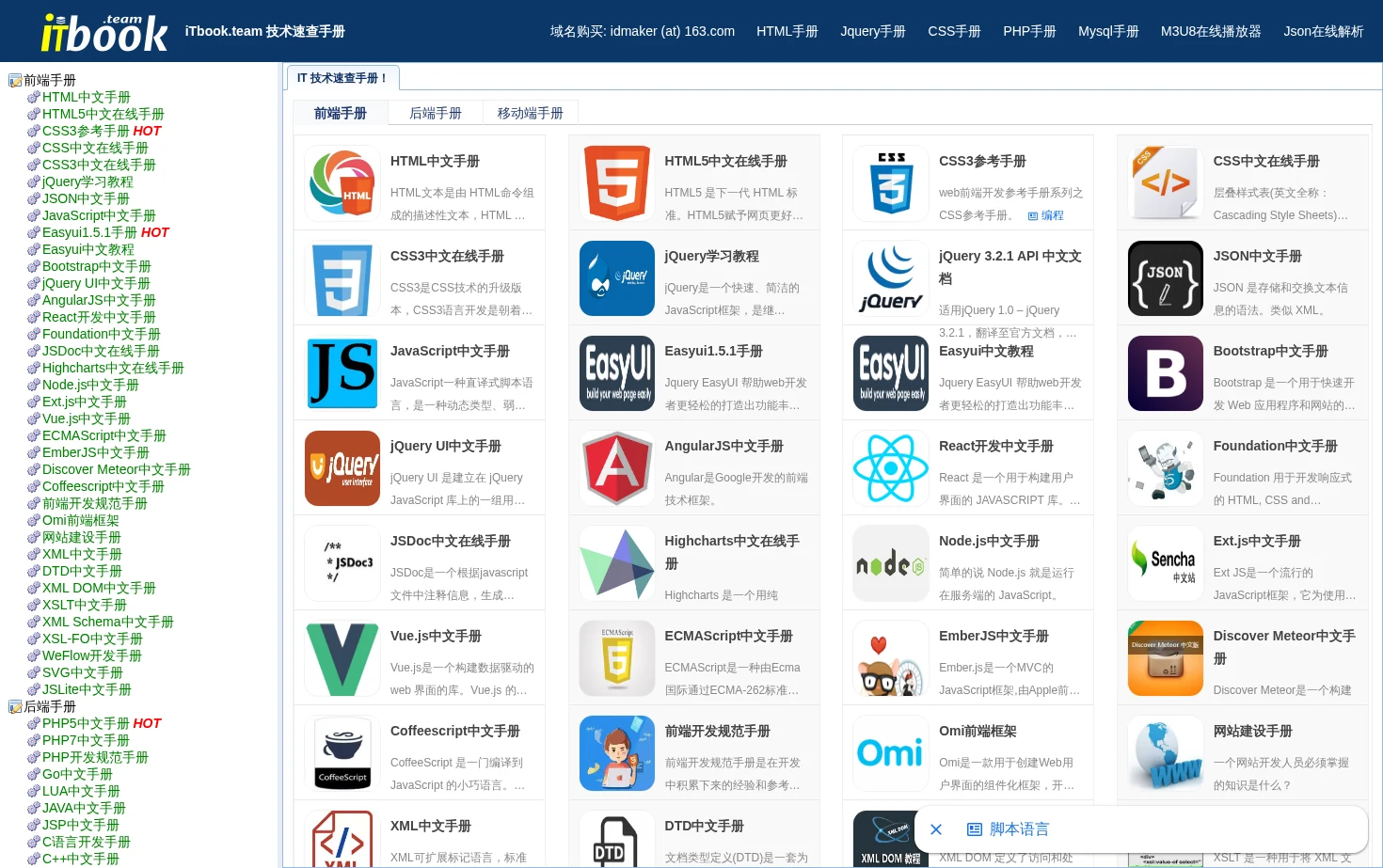Click the CoffeeScript cup icon
Image resolution: width=1383 pixels, height=868 pixels.
coord(342,753)
